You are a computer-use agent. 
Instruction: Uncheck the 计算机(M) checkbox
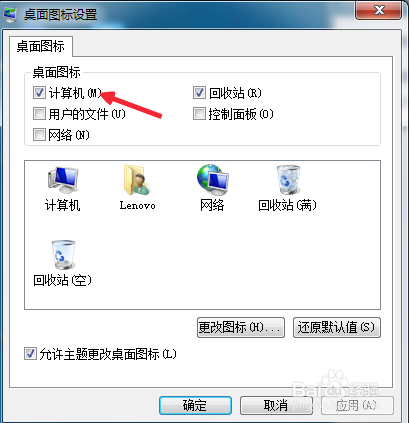[x=39, y=93]
